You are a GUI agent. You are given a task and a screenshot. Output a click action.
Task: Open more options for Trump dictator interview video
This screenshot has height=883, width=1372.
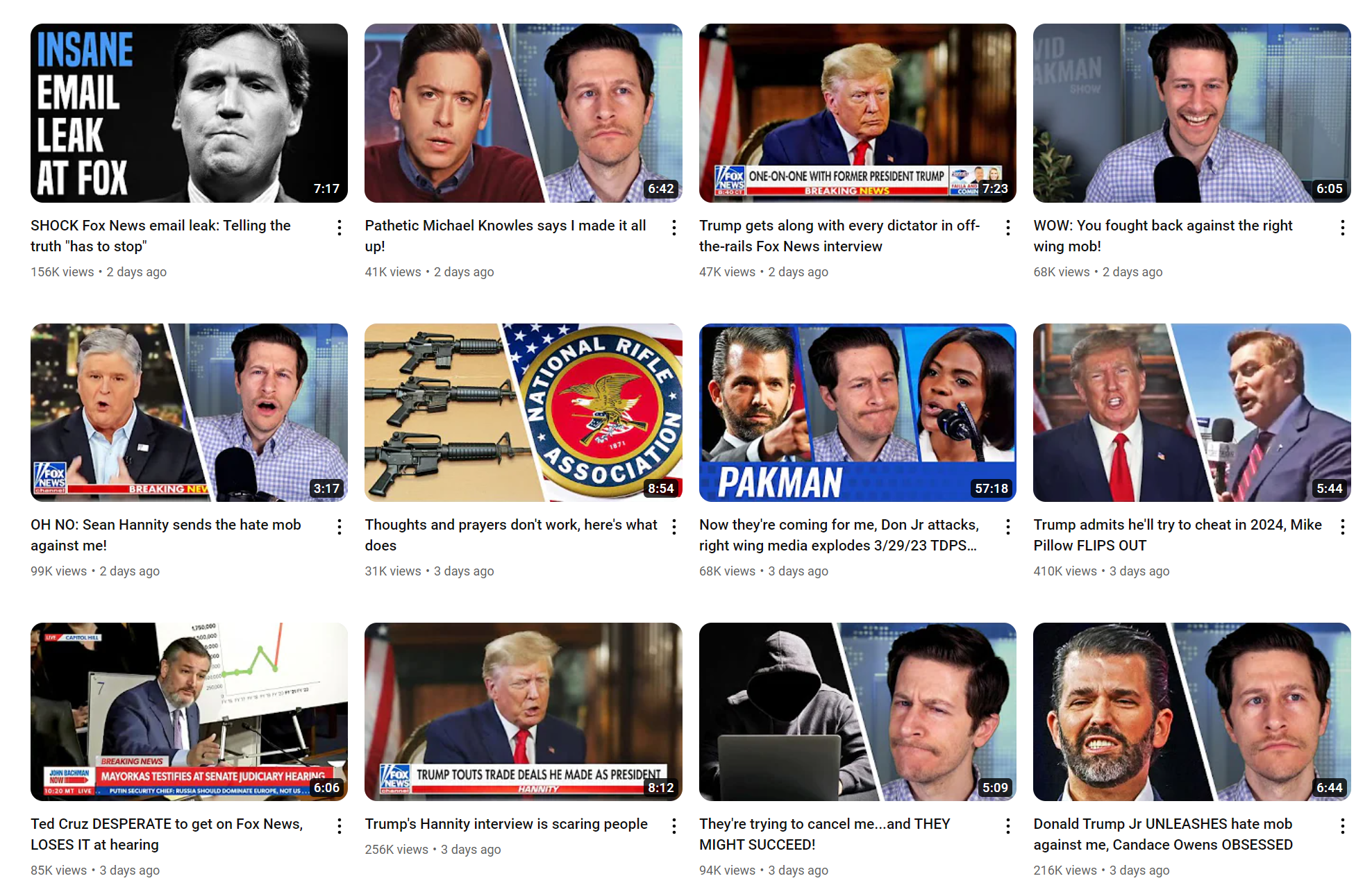pos(1008,228)
